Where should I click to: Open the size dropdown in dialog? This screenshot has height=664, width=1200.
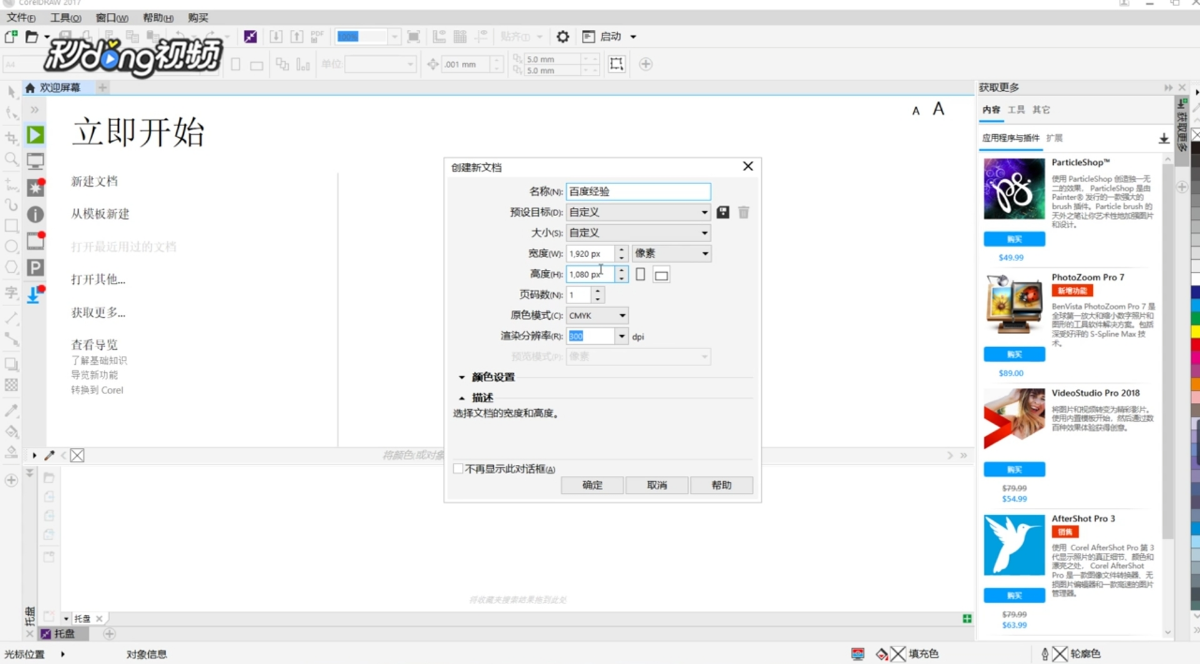pyautogui.click(x=638, y=233)
